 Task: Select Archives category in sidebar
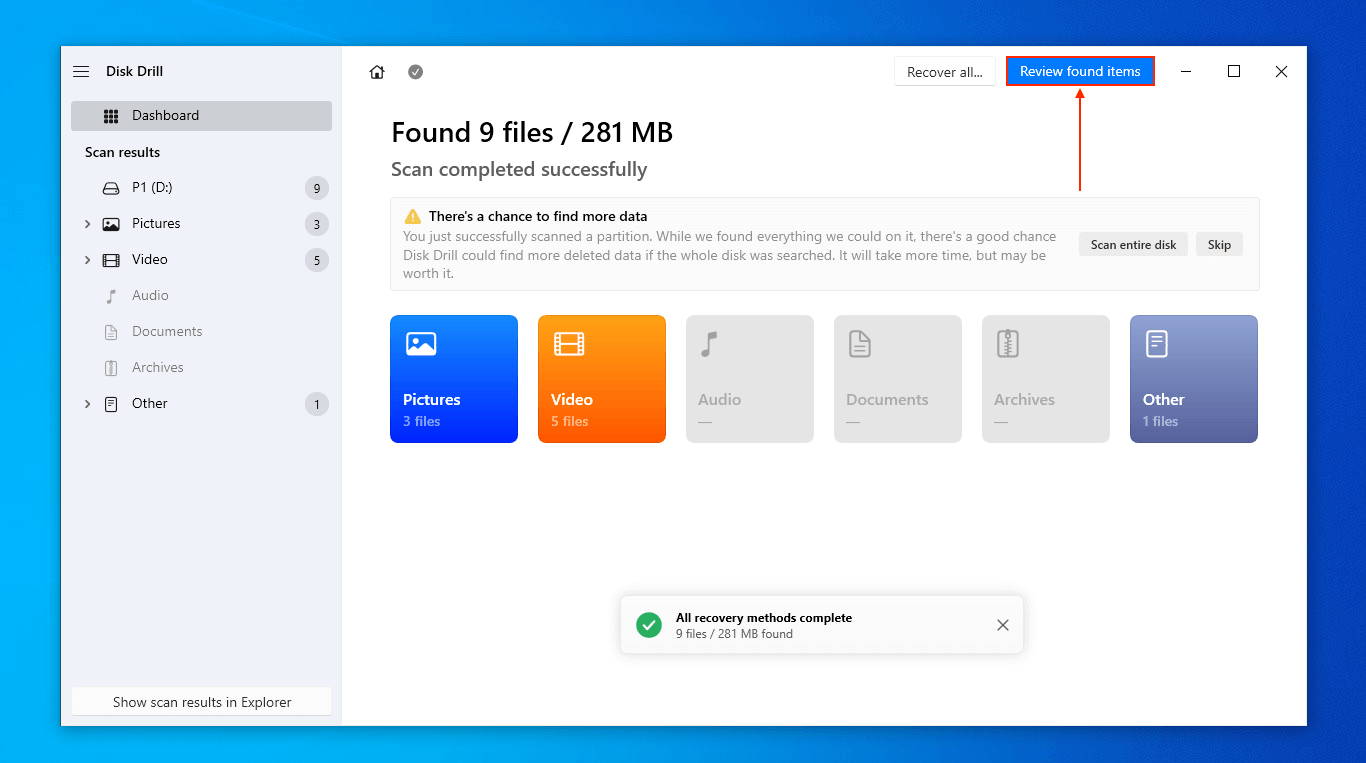(201, 368)
